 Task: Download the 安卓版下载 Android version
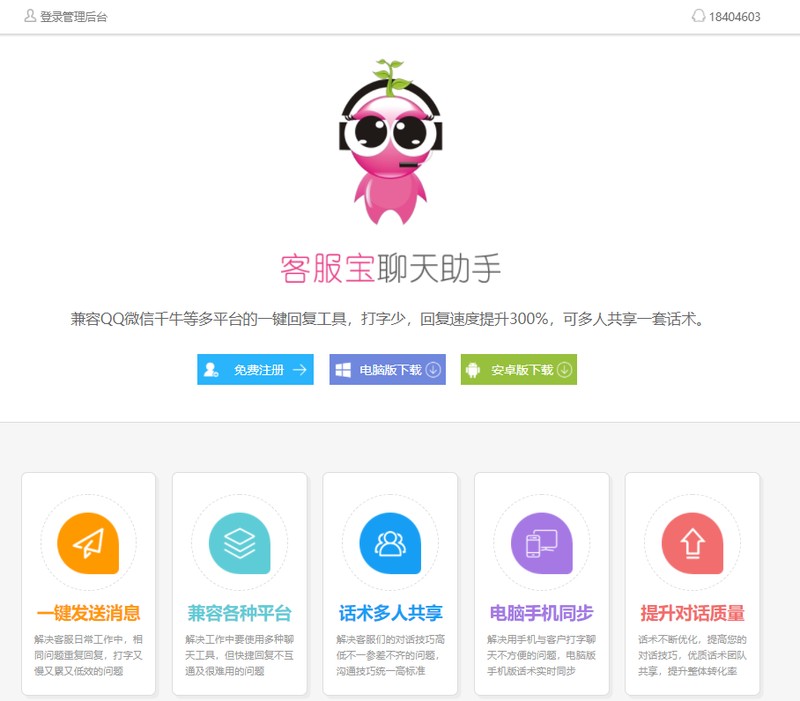click(x=519, y=369)
